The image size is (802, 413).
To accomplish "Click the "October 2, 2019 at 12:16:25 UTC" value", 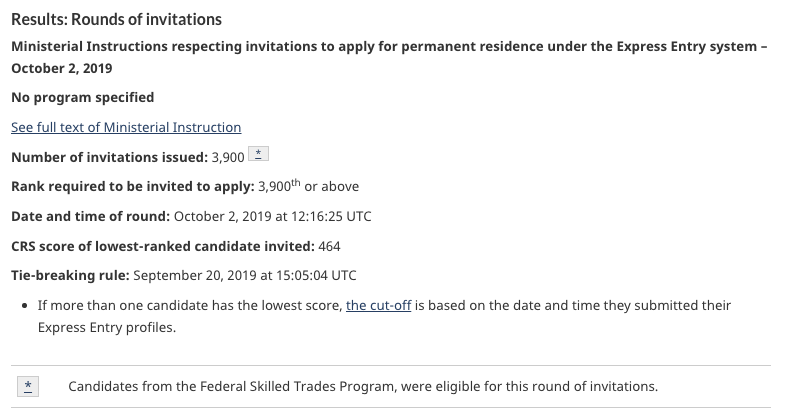I will (273, 216).
